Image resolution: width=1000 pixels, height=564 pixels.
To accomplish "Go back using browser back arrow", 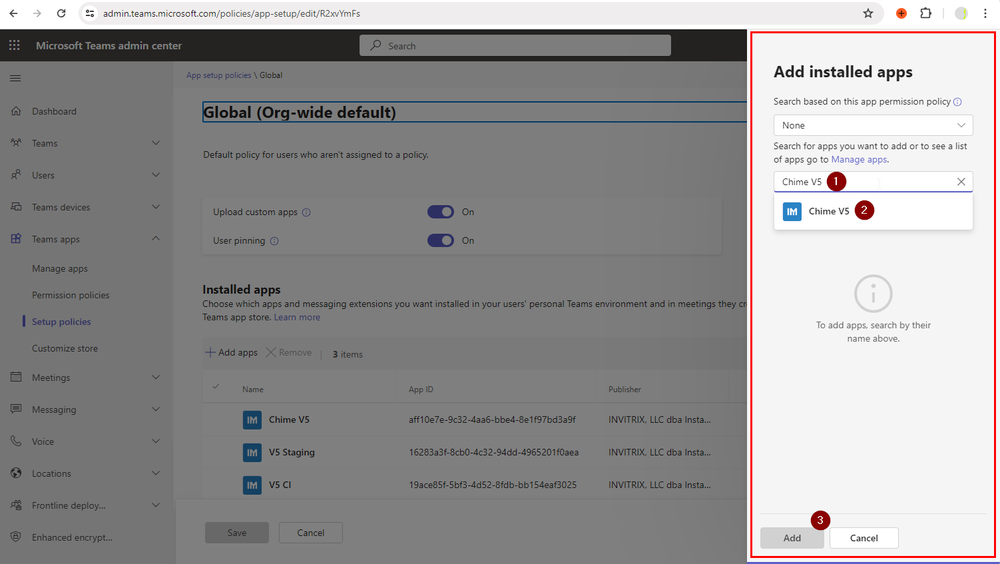I will [13, 13].
